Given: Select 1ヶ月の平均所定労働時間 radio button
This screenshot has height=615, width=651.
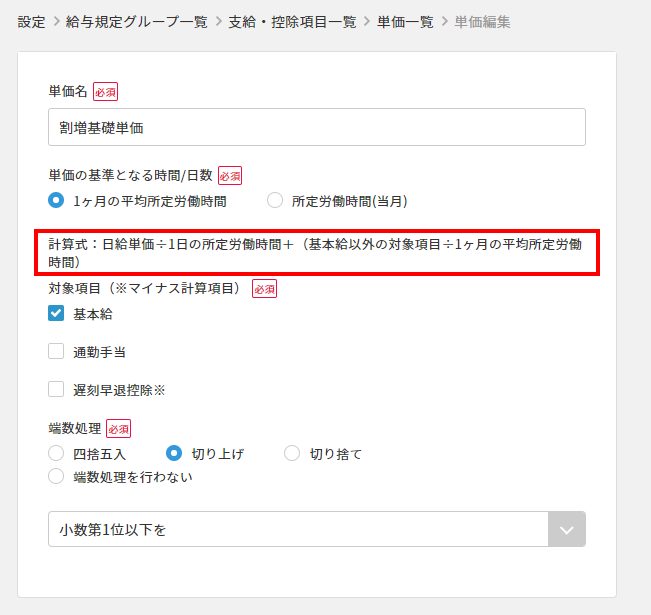Looking at the screenshot, I should click(x=57, y=200).
